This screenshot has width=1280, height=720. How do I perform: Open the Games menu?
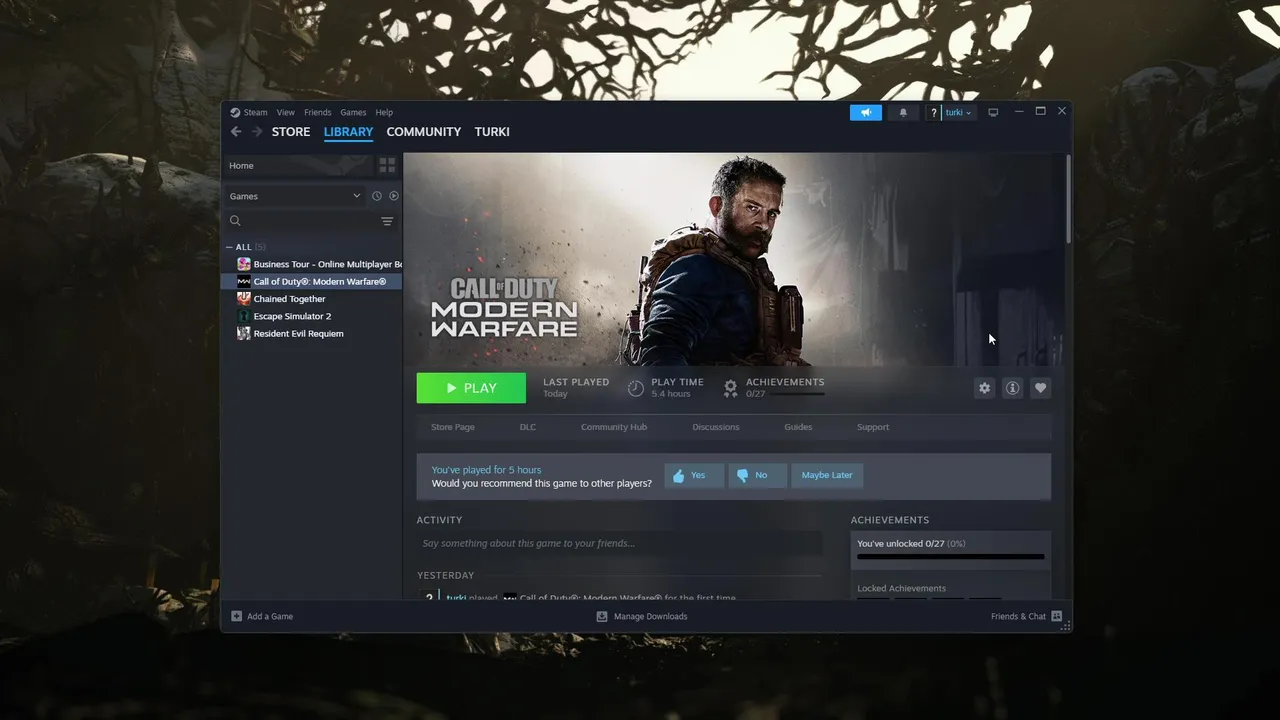[353, 112]
